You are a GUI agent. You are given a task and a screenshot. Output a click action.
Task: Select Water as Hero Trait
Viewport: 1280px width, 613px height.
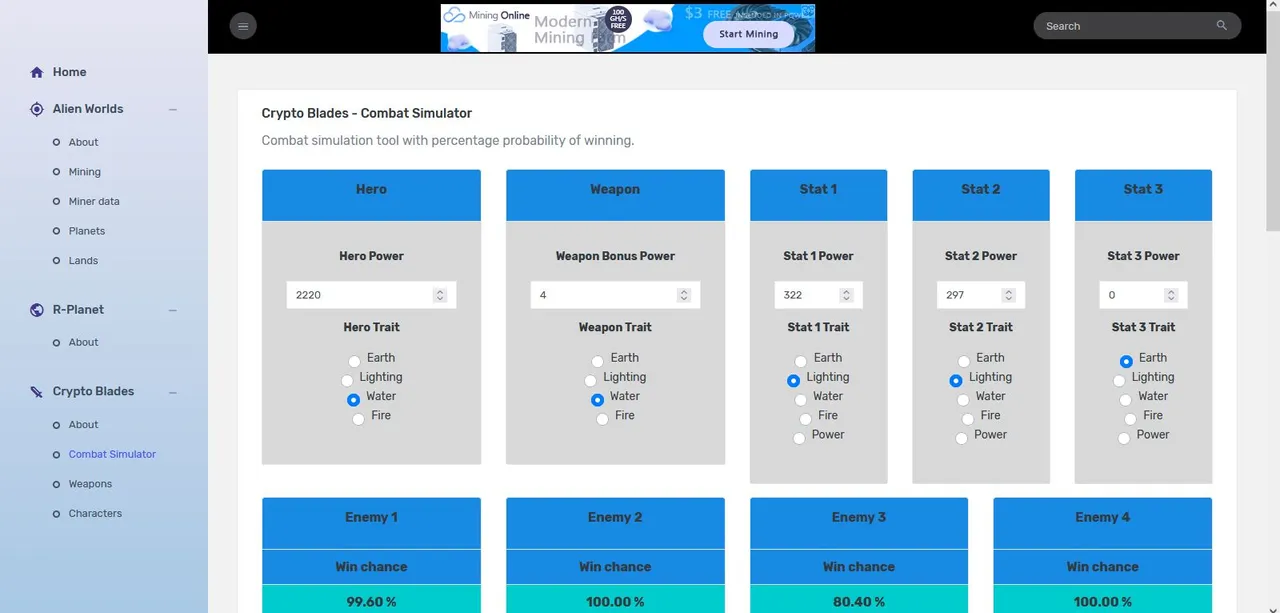pos(353,400)
